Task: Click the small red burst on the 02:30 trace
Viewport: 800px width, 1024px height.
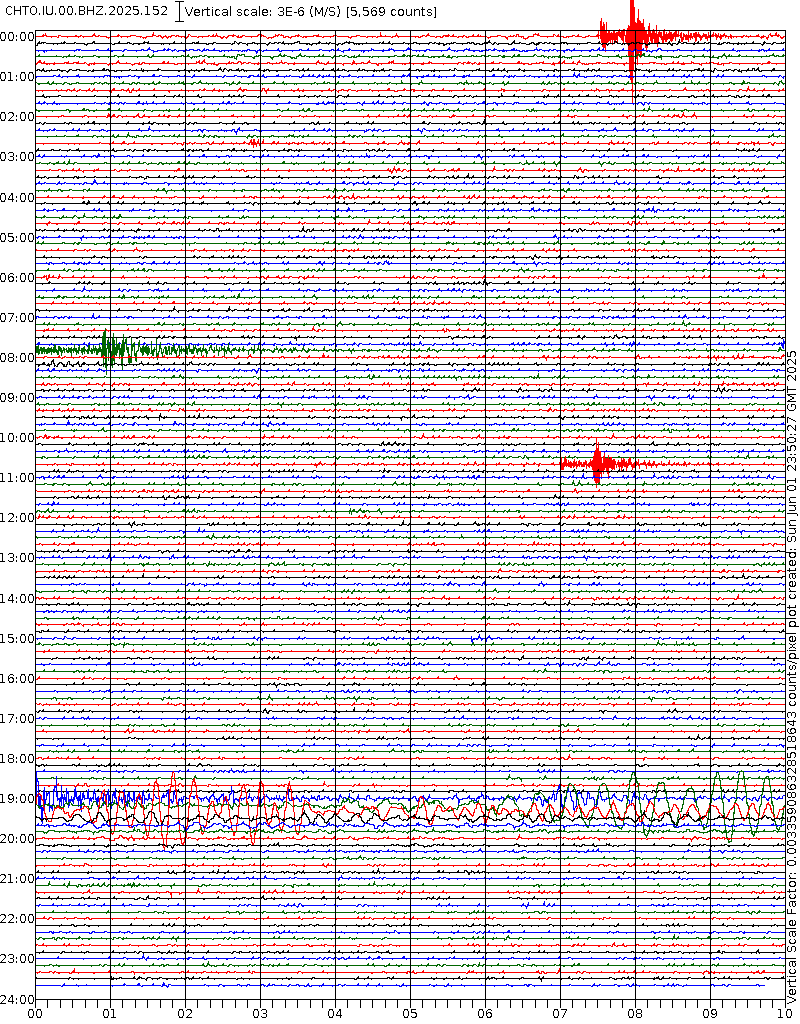Action: point(255,142)
